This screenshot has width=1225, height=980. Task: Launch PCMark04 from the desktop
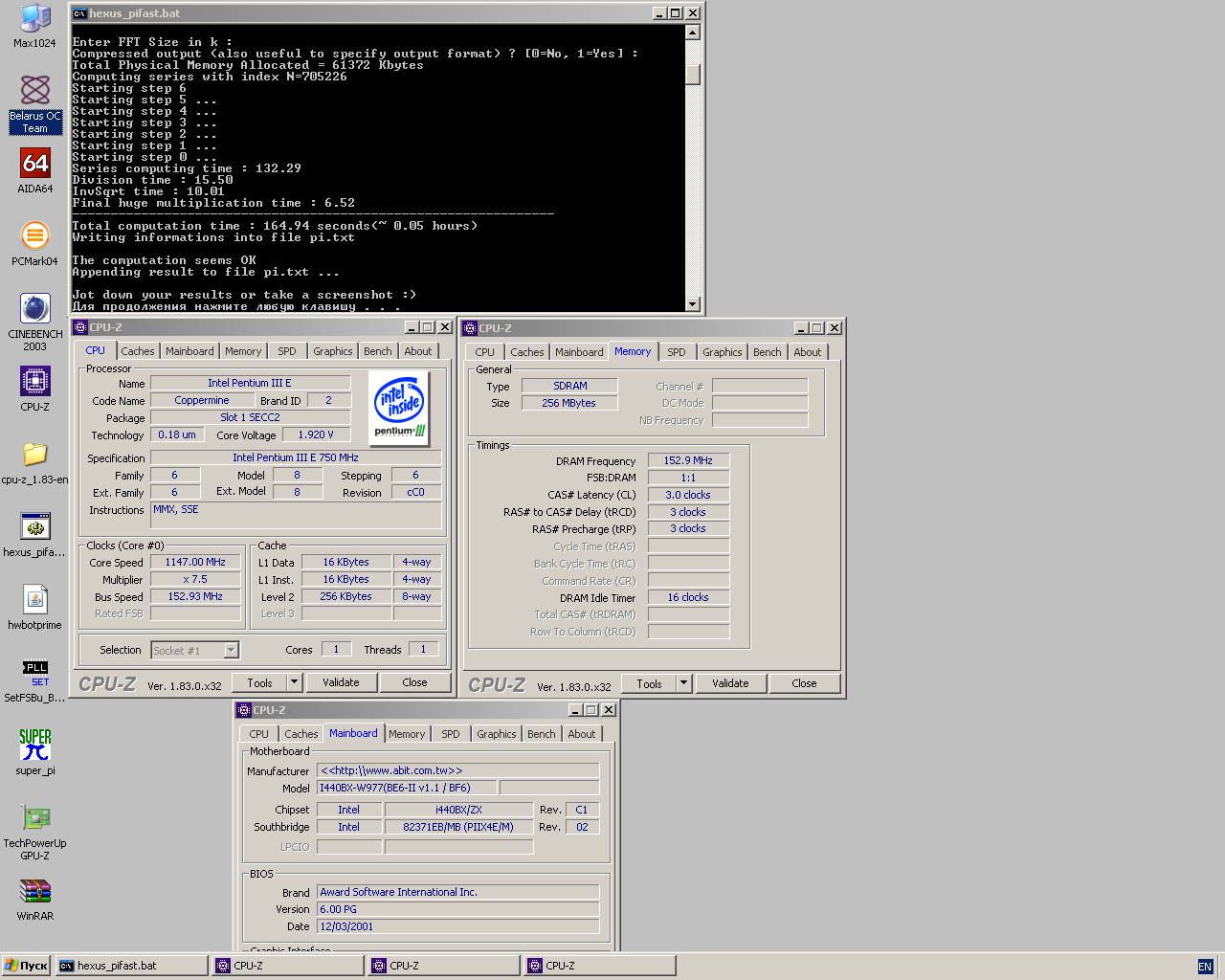point(35,243)
